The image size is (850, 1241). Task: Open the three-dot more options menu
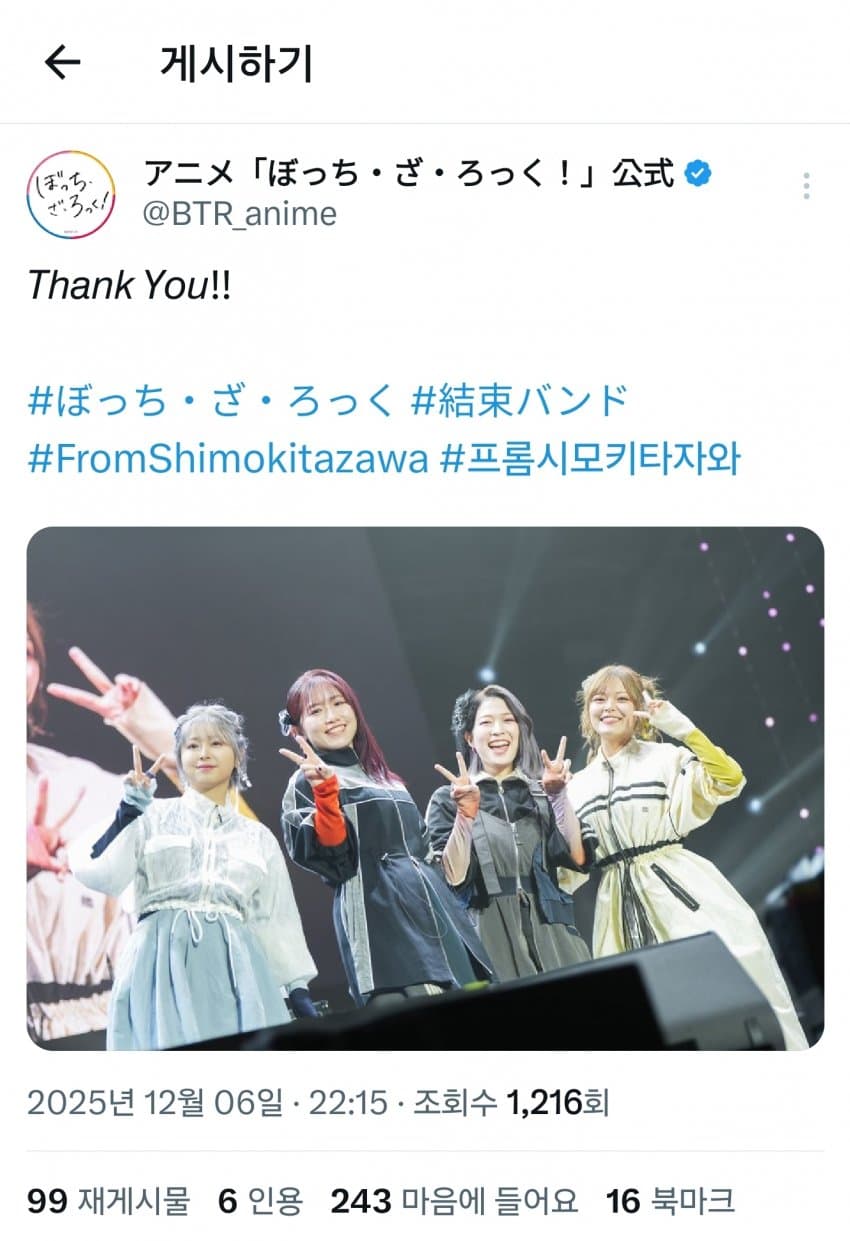pyautogui.click(x=806, y=186)
